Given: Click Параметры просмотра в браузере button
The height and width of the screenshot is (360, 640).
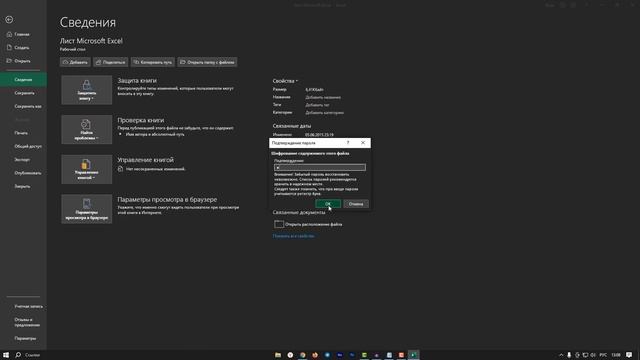Looking at the screenshot, I should [x=87, y=209].
